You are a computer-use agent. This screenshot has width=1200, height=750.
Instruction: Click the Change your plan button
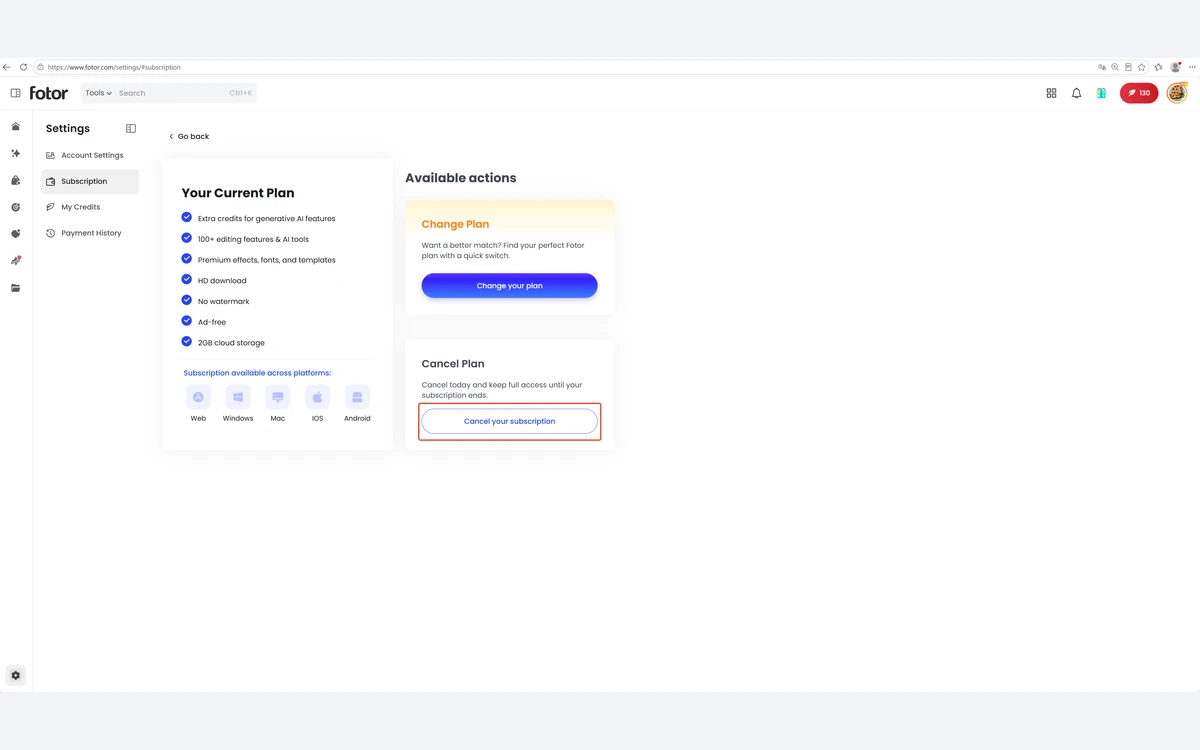(509, 286)
